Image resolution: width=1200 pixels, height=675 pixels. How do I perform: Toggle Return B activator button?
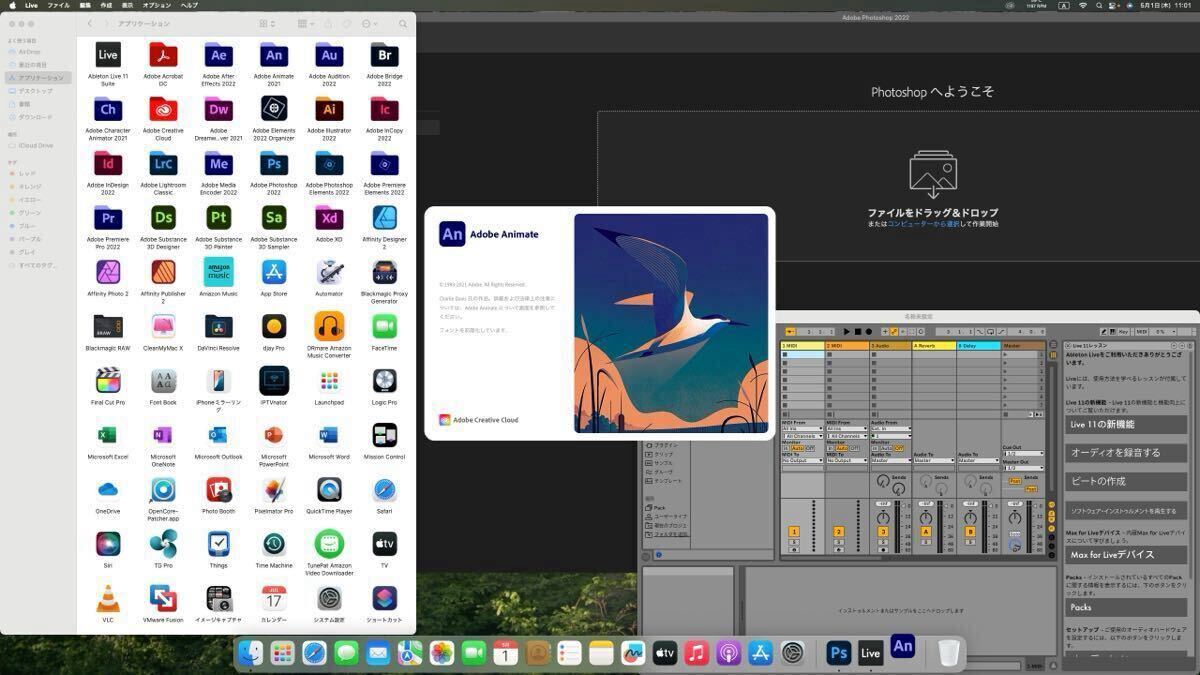970,532
